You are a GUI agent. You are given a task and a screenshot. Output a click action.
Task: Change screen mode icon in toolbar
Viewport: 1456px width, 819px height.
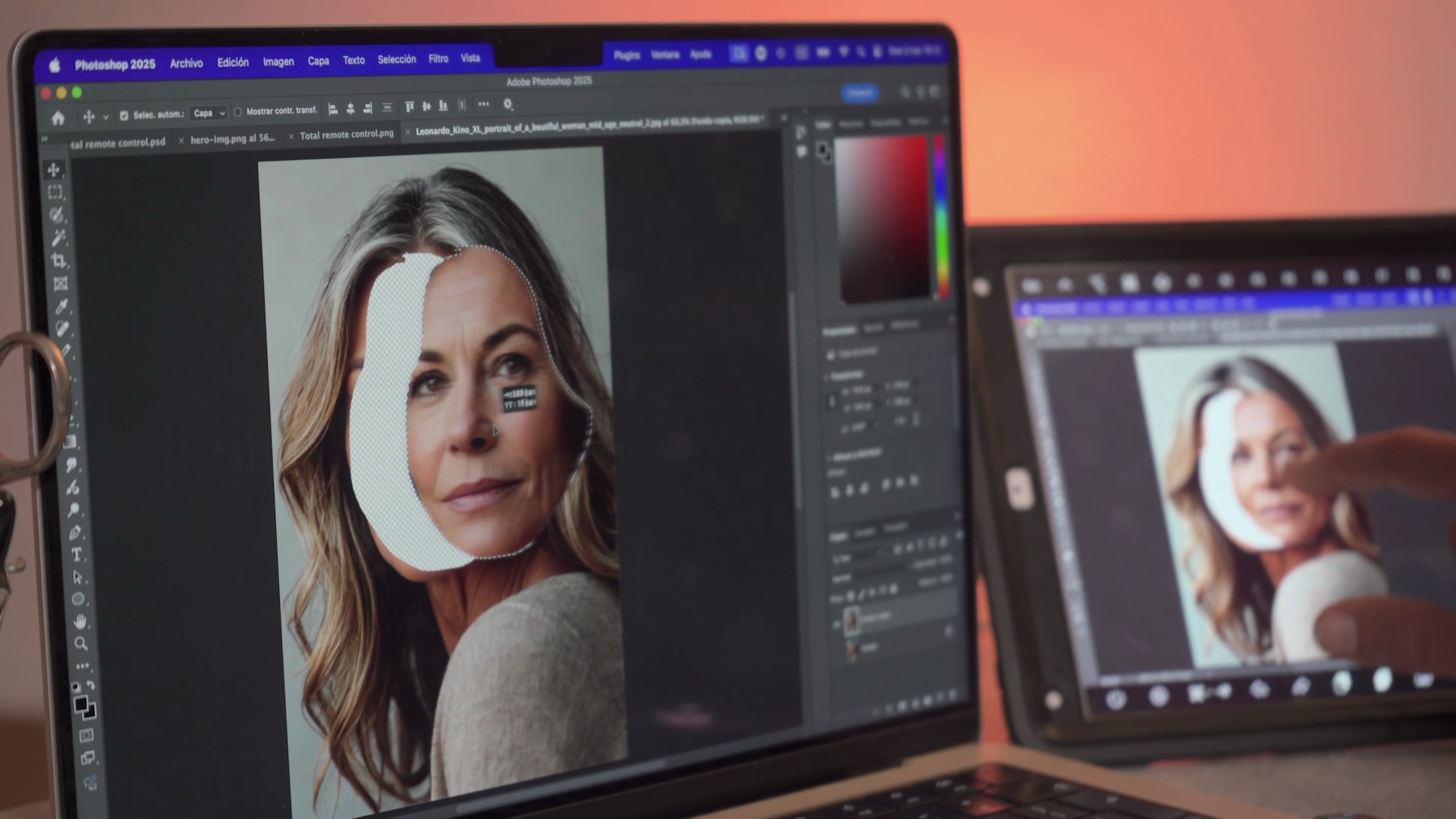88,758
